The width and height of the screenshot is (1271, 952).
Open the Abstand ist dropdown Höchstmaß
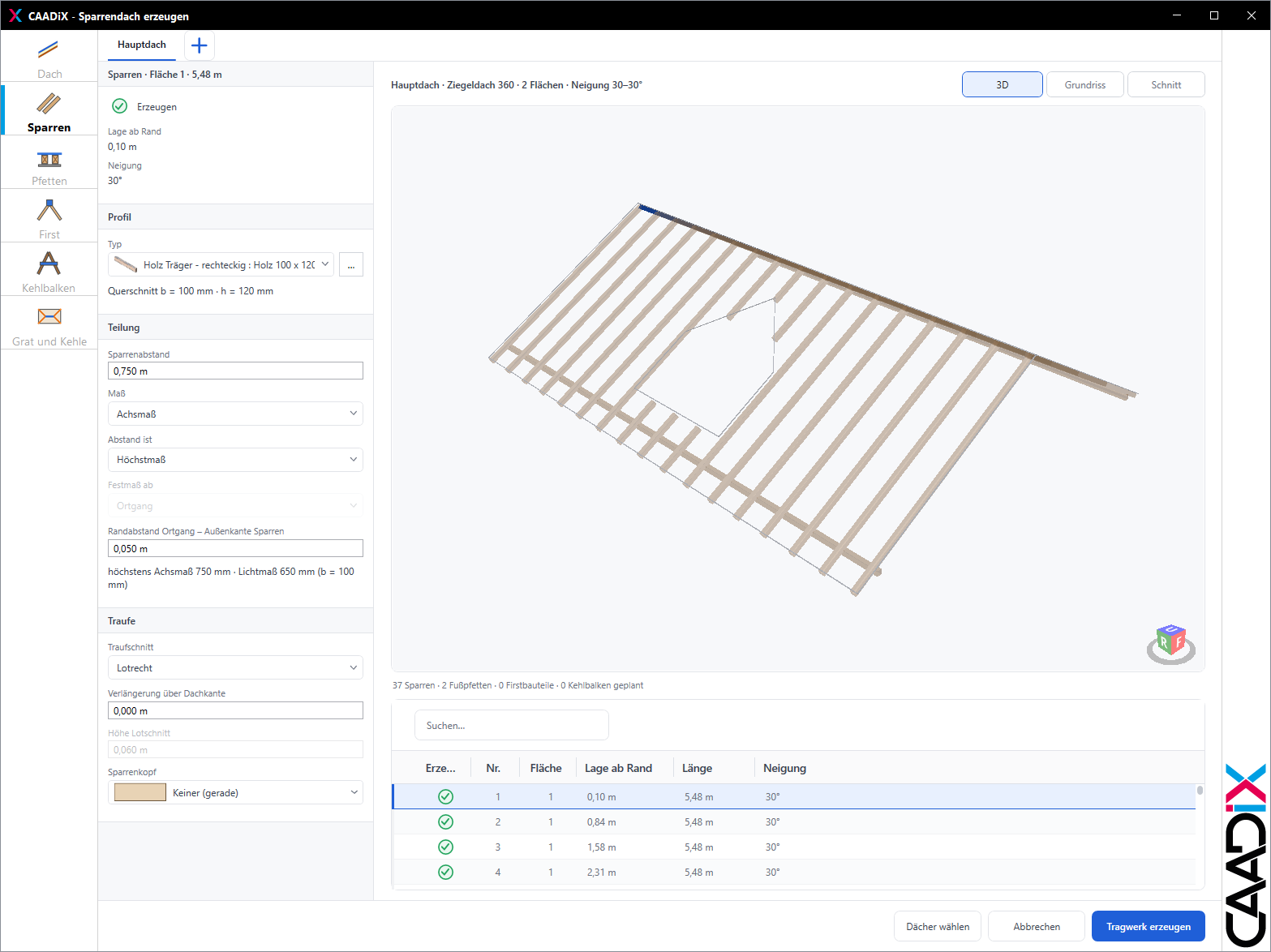(235, 459)
